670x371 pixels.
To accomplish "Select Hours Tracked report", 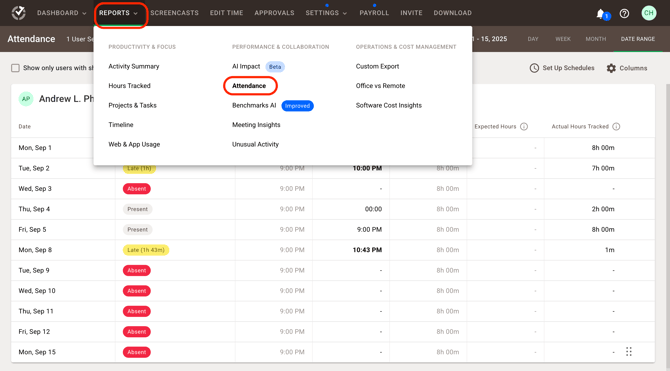I will click(129, 86).
